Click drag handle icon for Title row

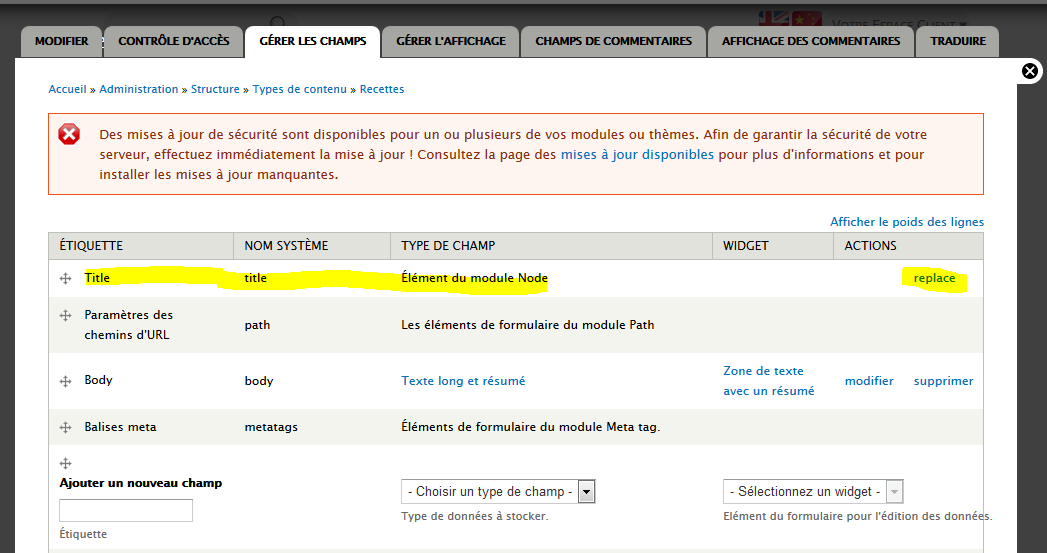coord(65,278)
